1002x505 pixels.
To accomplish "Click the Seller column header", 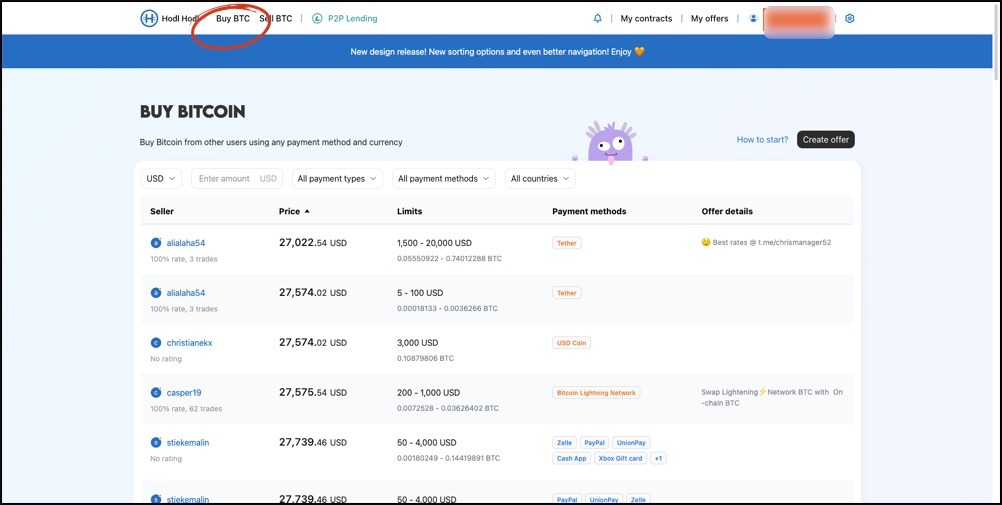I will pyautogui.click(x=162, y=211).
